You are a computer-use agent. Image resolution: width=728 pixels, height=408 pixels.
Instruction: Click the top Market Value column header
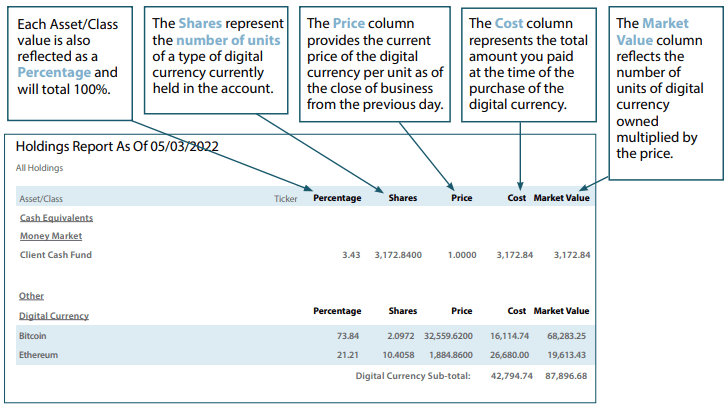(x=562, y=198)
